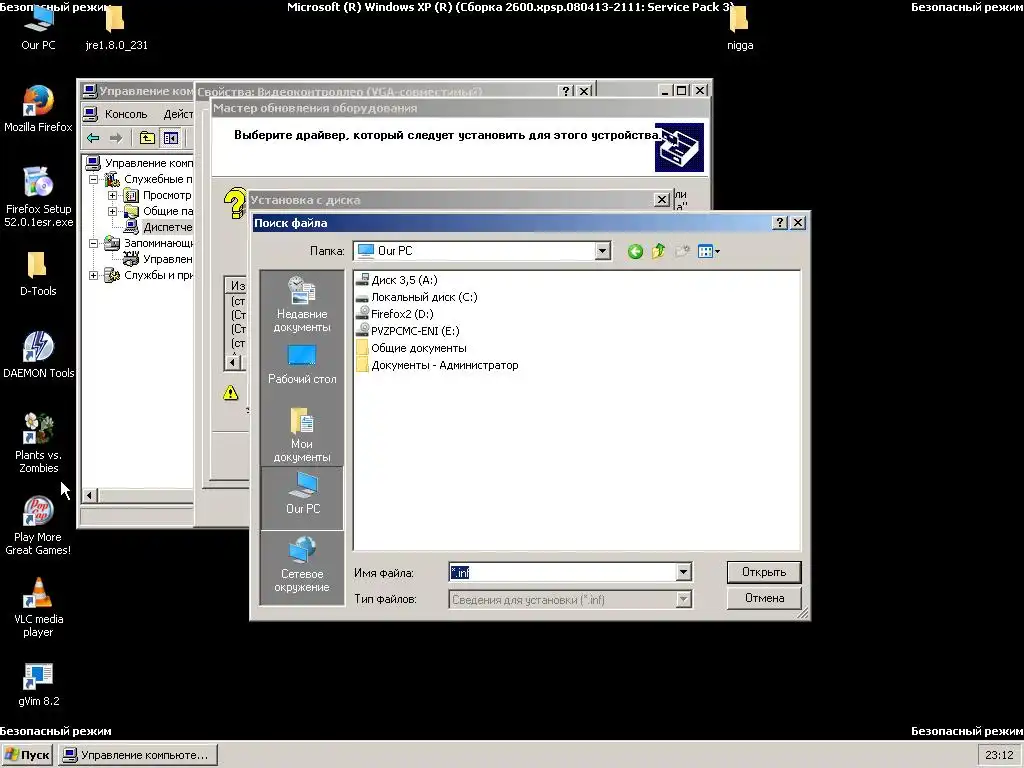
Task: Select D-Tools desktop folder
Action: [38, 274]
